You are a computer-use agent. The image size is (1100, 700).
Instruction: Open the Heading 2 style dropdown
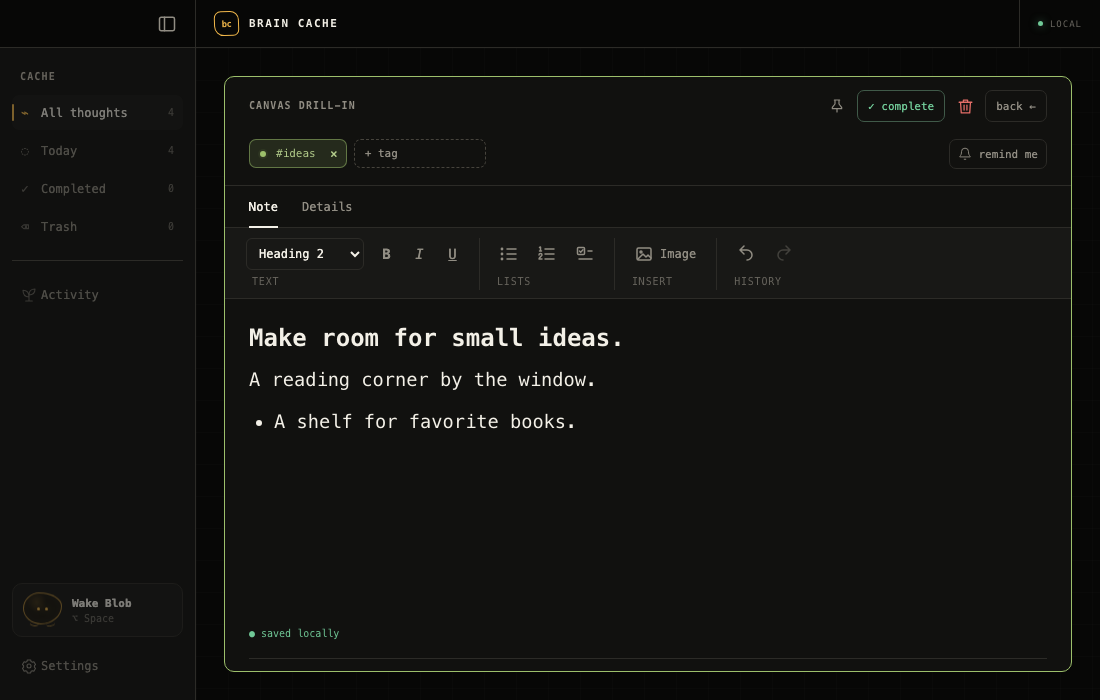305,254
